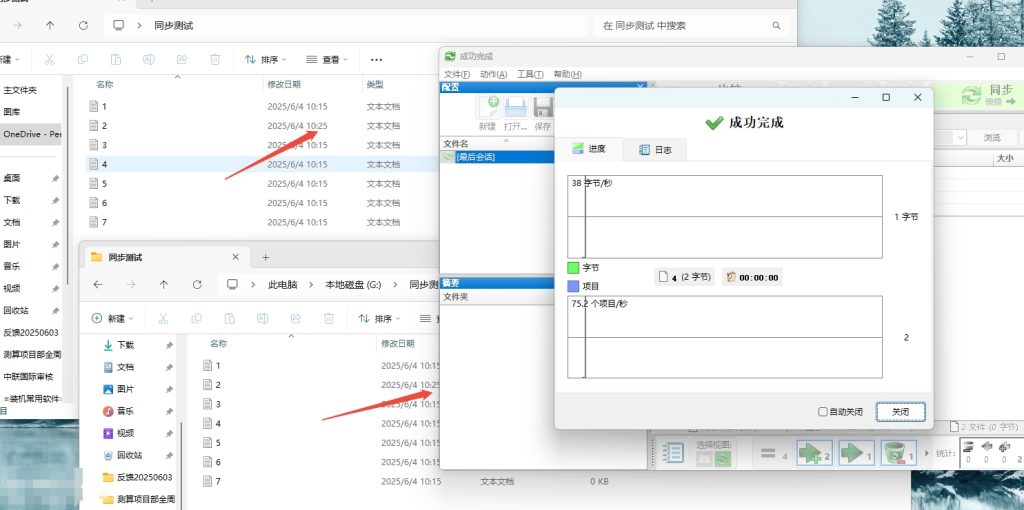This screenshot has width=1024, height=510.
Task: Toggle the update-right green arrow filter
Action: (x=855, y=453)
